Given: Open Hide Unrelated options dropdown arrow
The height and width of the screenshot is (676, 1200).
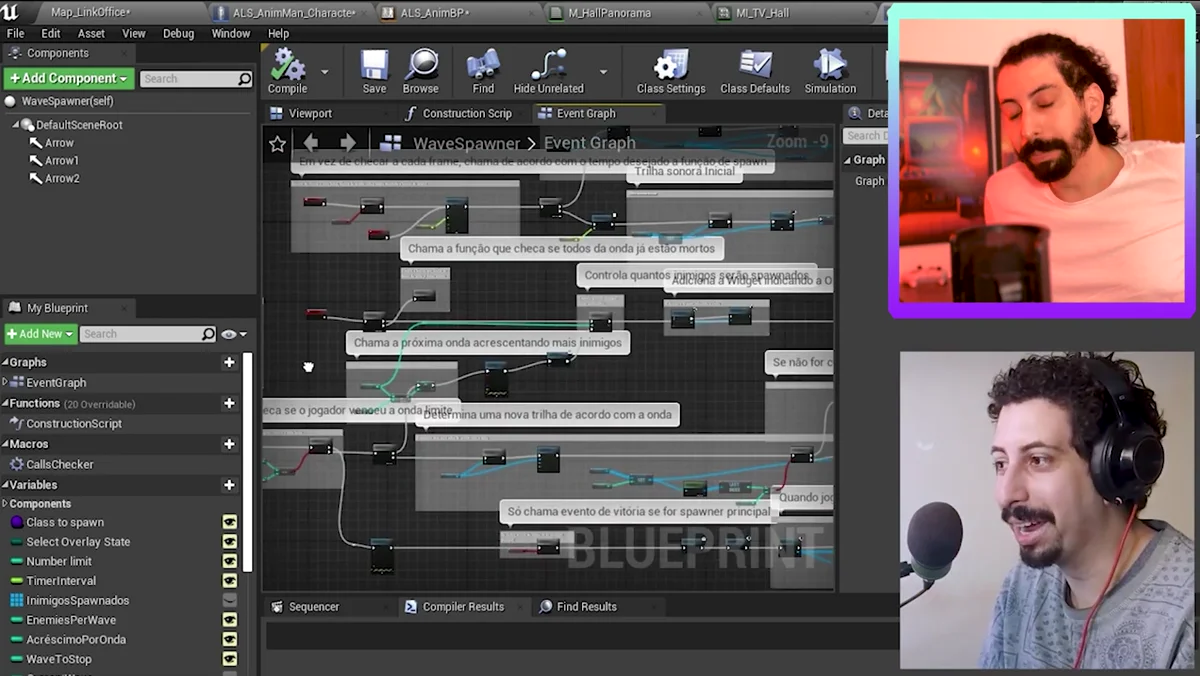Looking at the screenshot, I should pyautogui.click(x=603, y=72).
